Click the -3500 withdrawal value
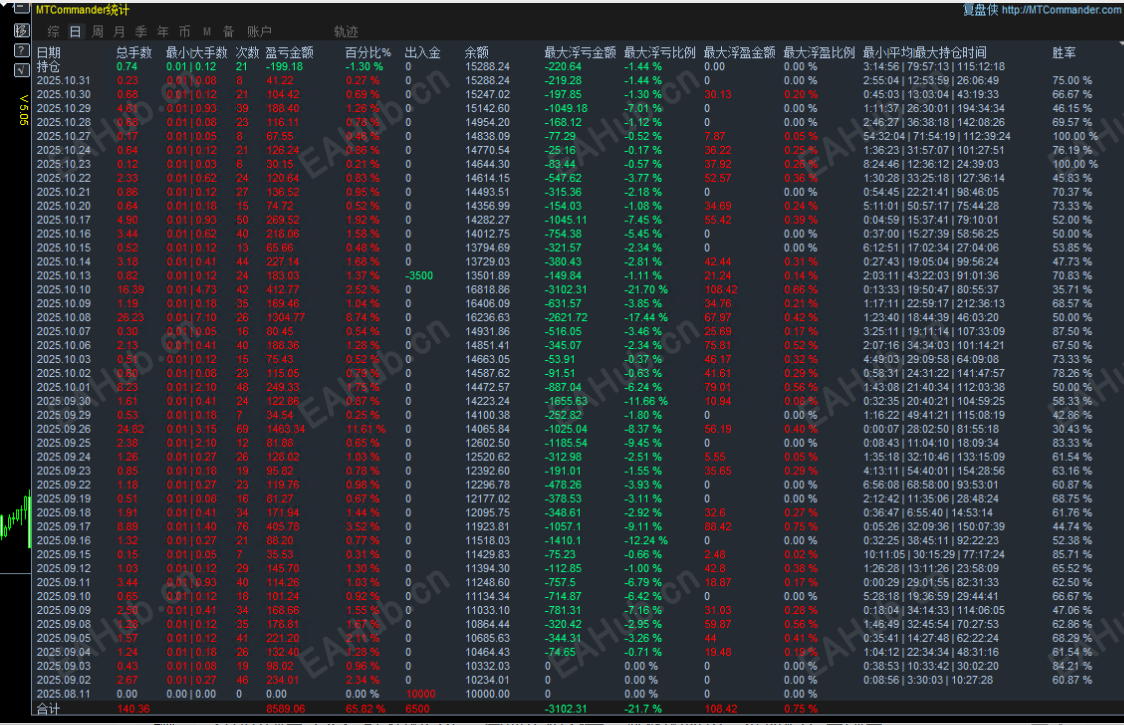 [x=419, y=275]
